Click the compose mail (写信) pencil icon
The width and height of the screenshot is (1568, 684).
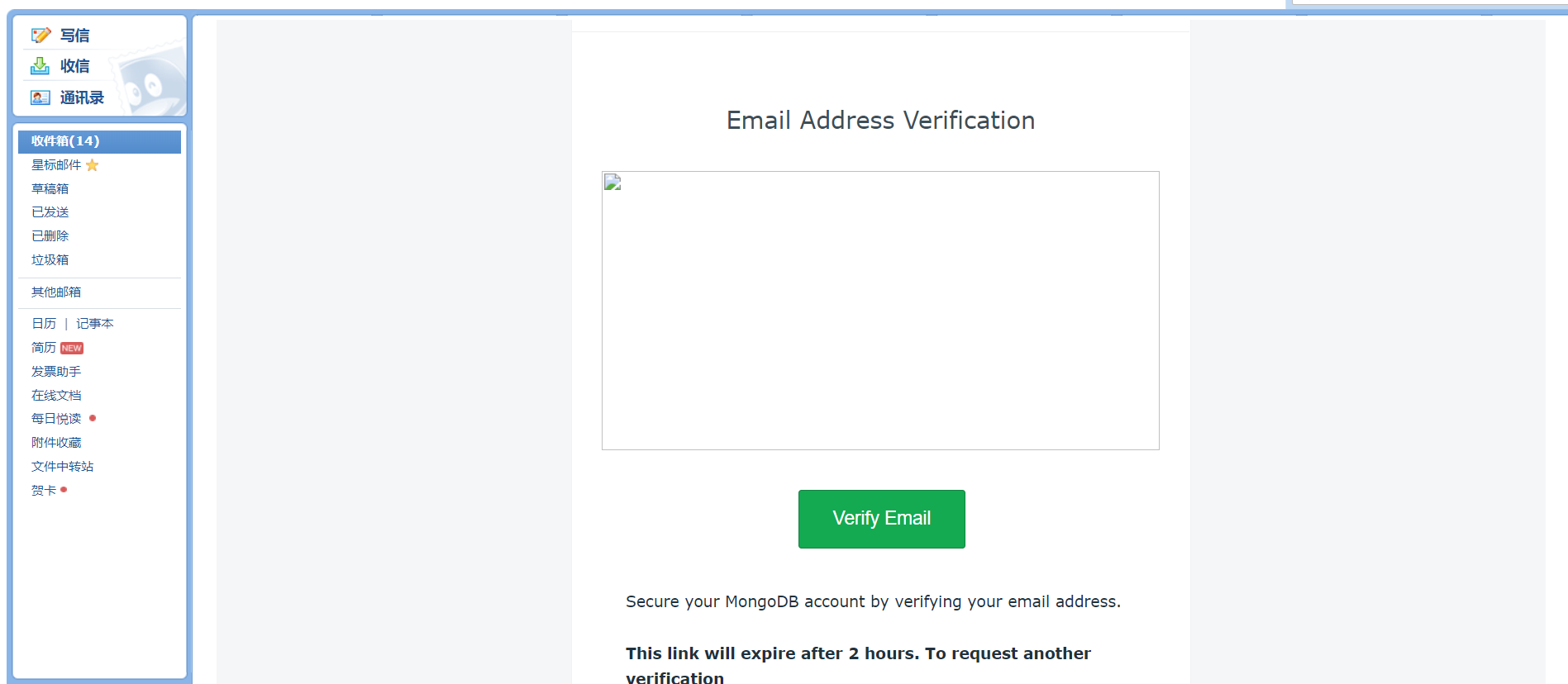41,36
